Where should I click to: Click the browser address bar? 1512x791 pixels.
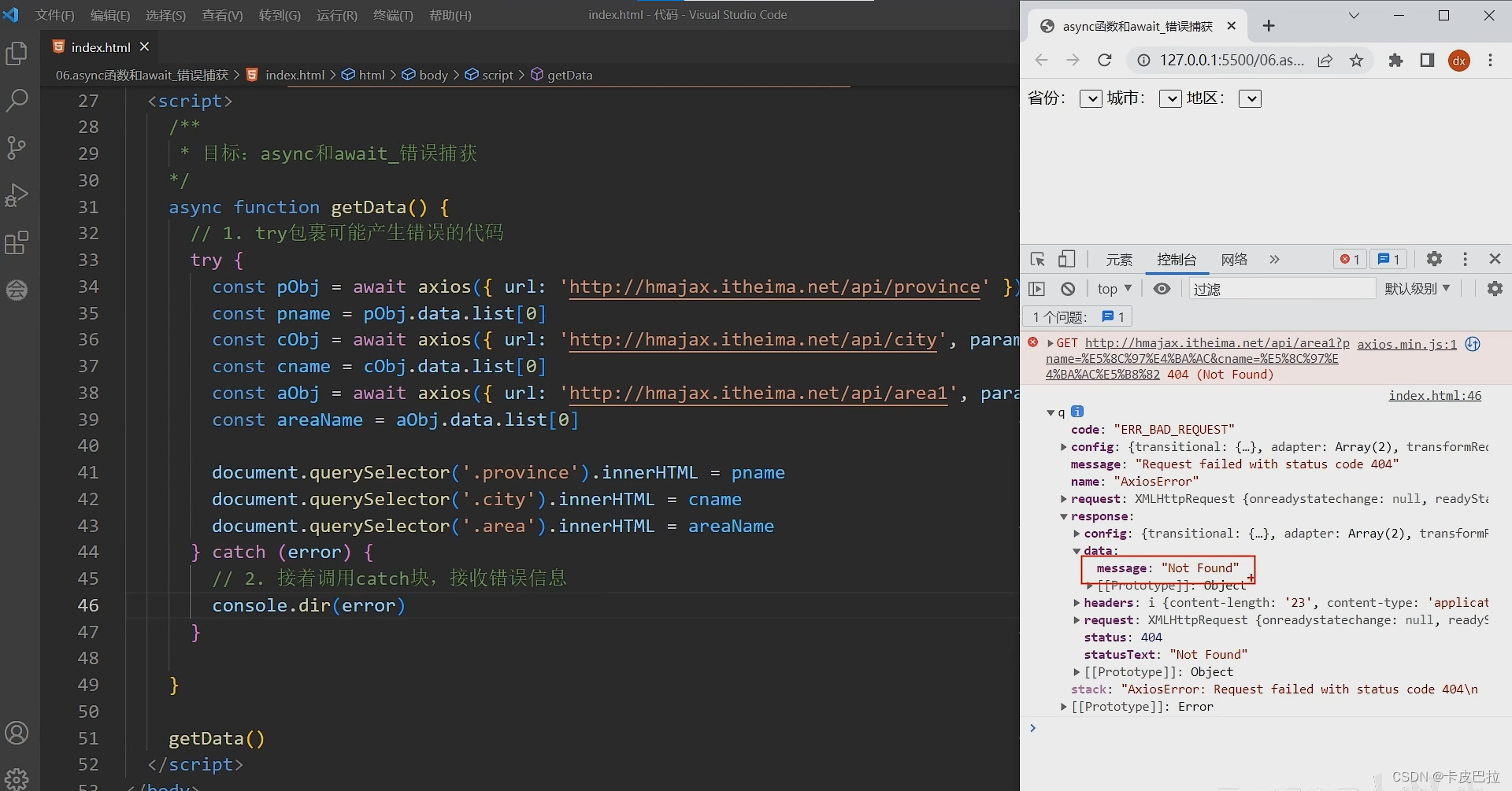[1231, 61]
